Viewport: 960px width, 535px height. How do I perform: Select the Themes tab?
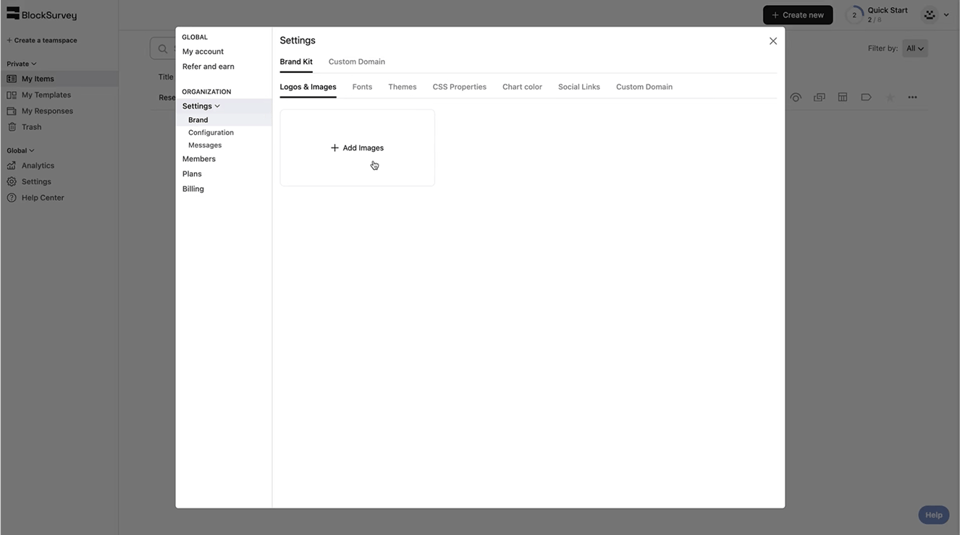pos(402,87)
